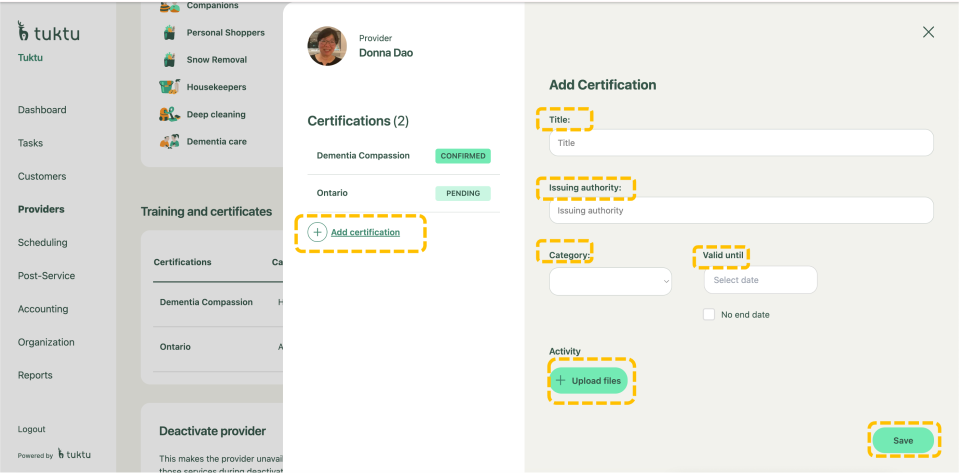Screen dimensions: 960x473
Task: Open the Dashboard menu item
Action: (x=42, y=110)
